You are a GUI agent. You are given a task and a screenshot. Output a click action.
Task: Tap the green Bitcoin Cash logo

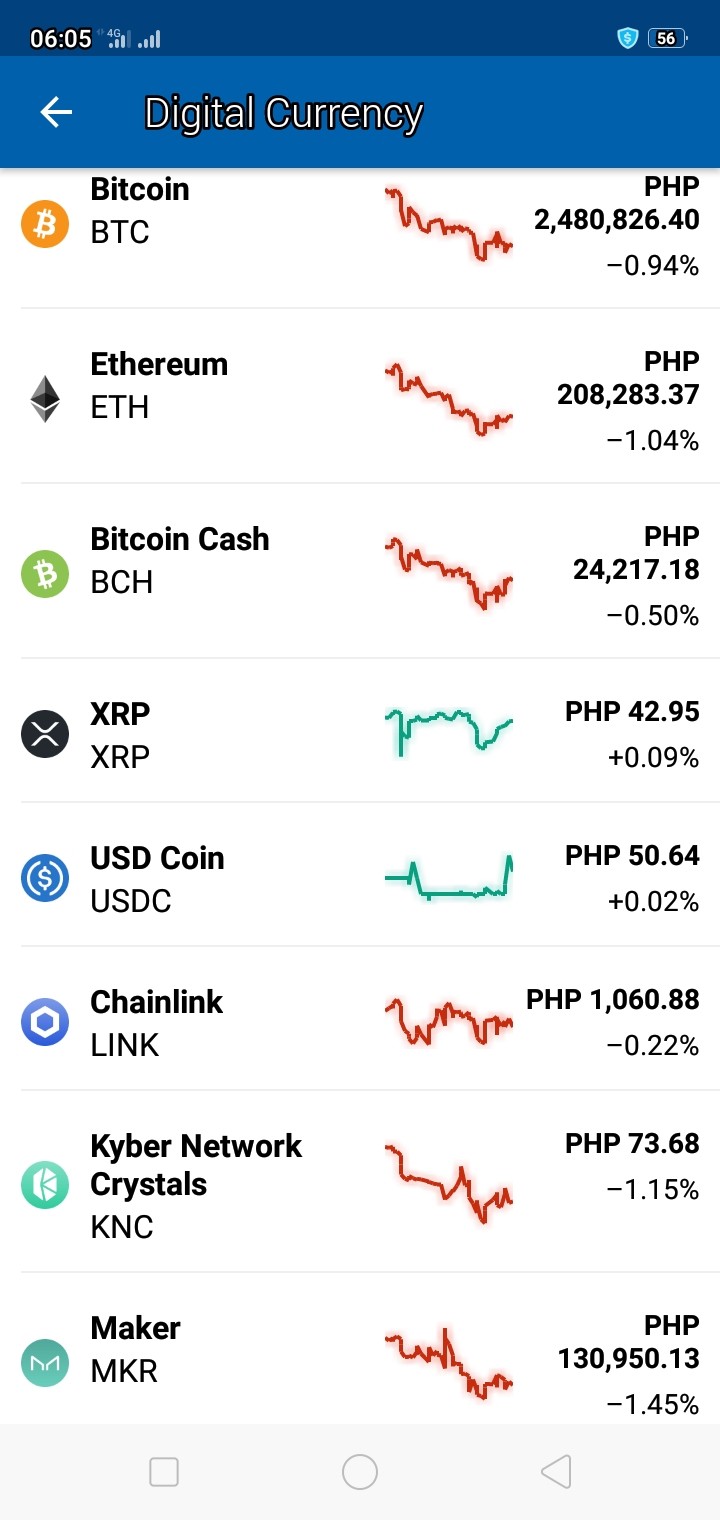[x=45, y=573]
